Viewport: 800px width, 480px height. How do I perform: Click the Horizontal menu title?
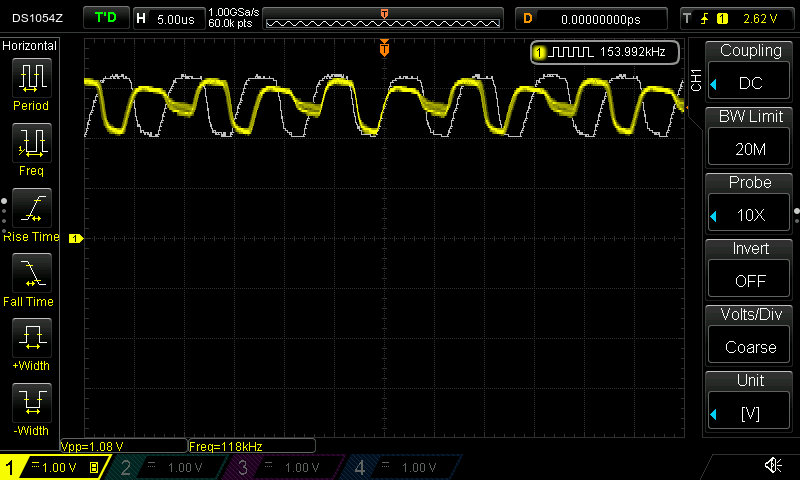(30, 46)
